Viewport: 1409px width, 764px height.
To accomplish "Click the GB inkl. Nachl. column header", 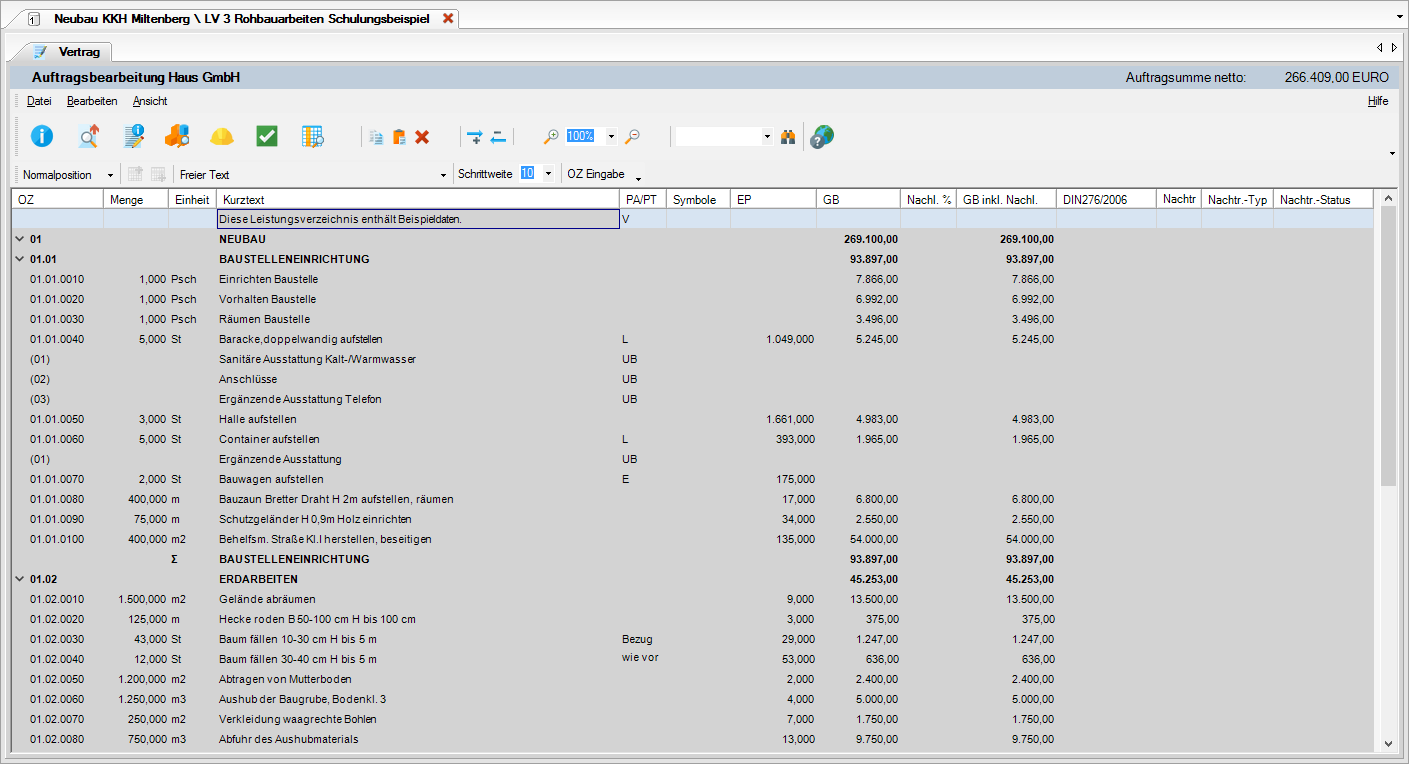I will click(1006, 199).
